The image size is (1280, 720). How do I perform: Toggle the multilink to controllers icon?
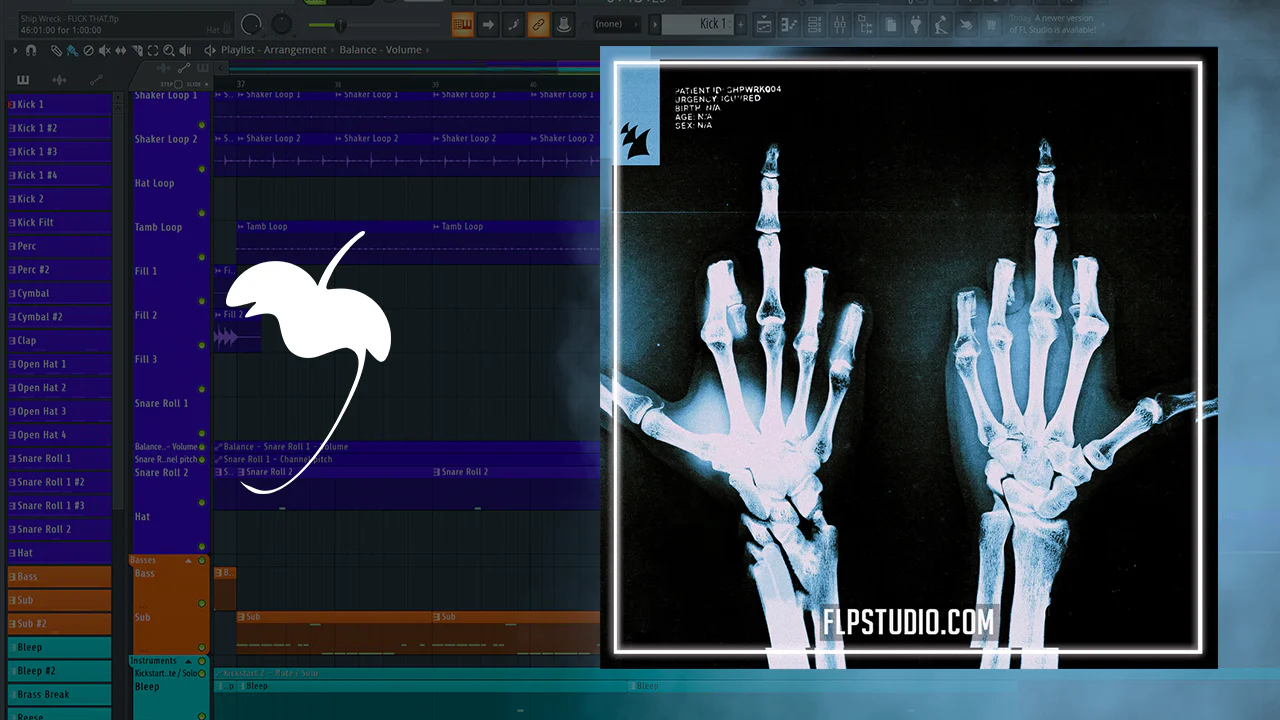538,24
